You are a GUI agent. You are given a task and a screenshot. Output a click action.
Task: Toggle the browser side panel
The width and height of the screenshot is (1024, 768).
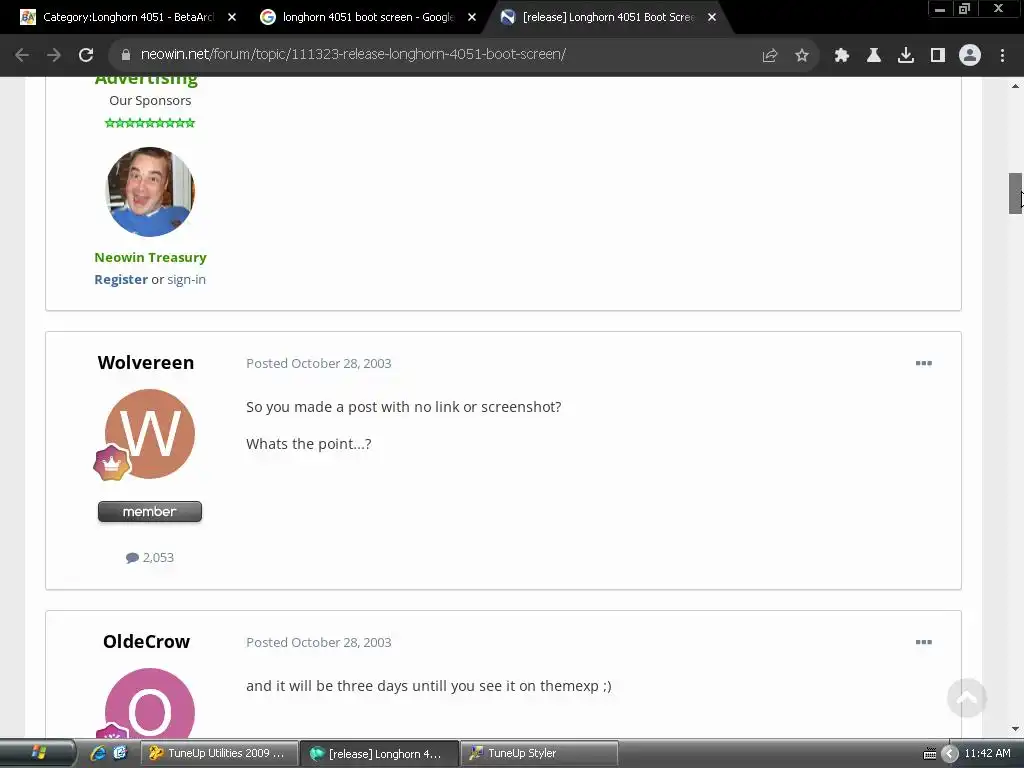pyautogui.click(x=938, y=56)
